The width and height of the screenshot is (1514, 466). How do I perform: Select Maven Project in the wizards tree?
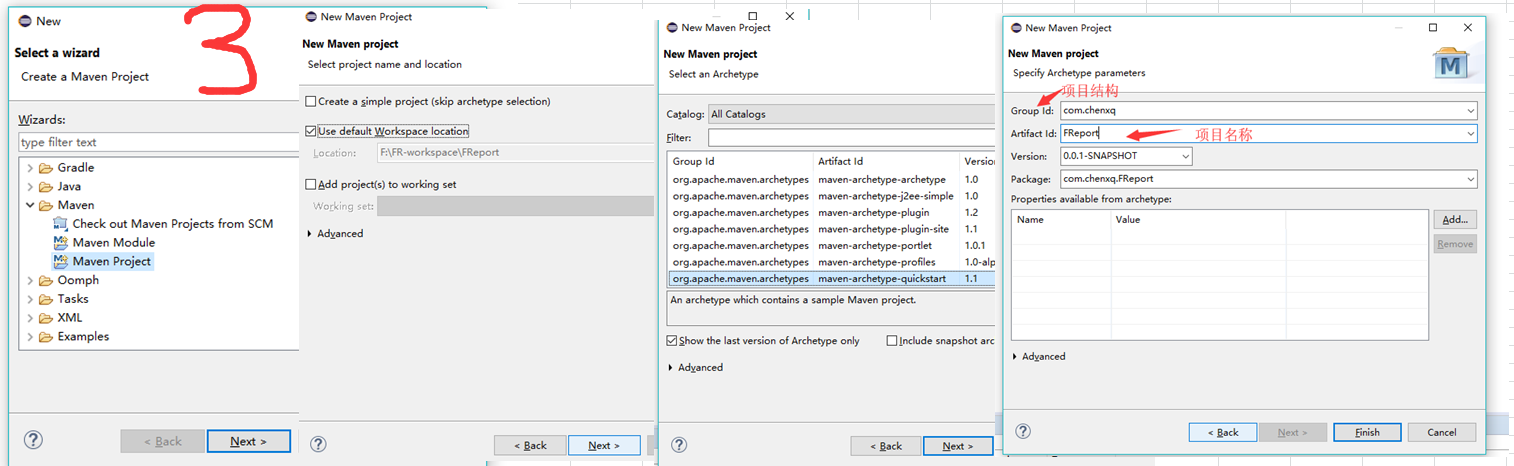[x=112, y=262]
